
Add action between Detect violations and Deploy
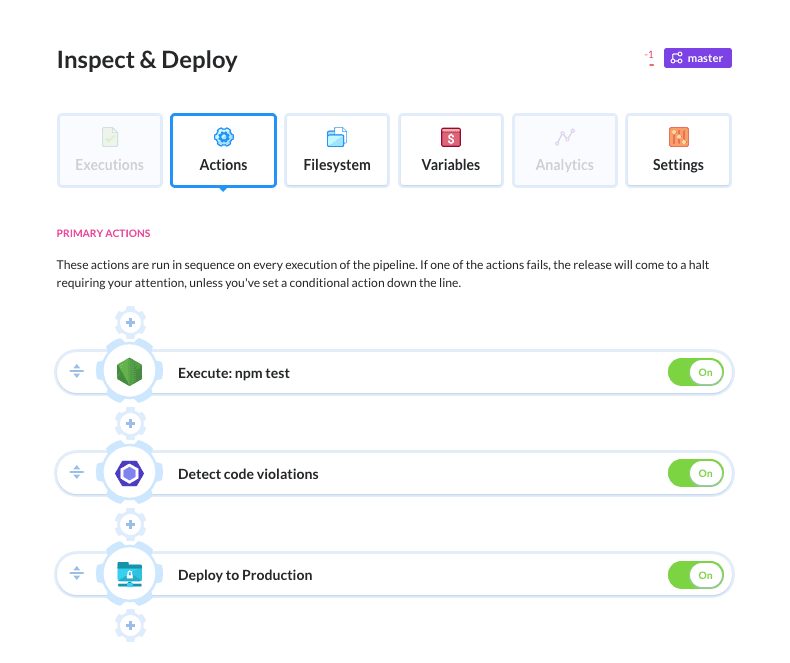point(131,524)
